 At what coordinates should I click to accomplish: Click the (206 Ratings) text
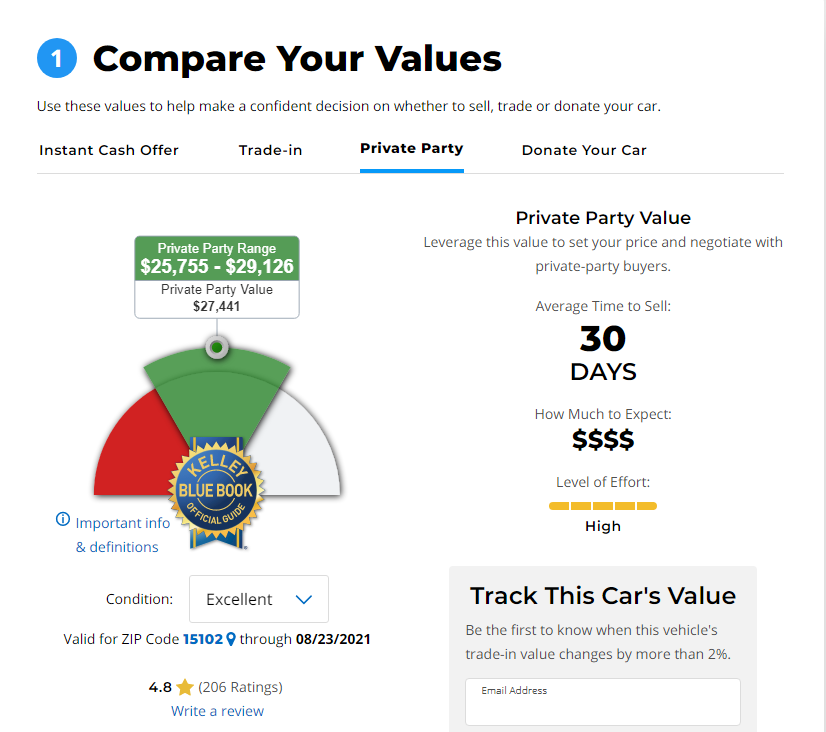point(240,687)
